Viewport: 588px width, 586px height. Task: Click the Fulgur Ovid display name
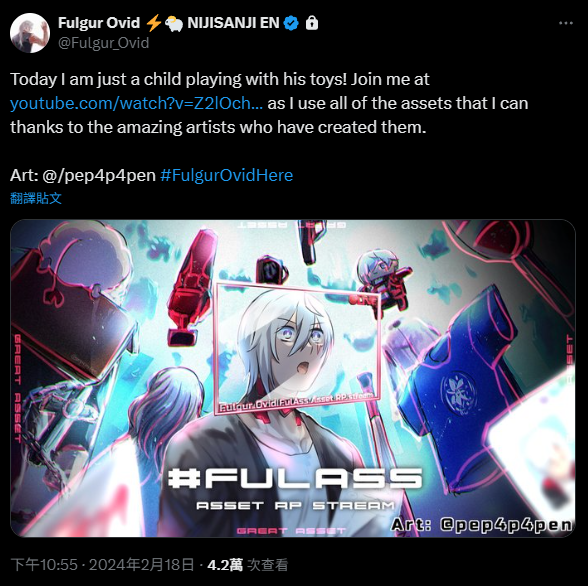tap(99, 23)
